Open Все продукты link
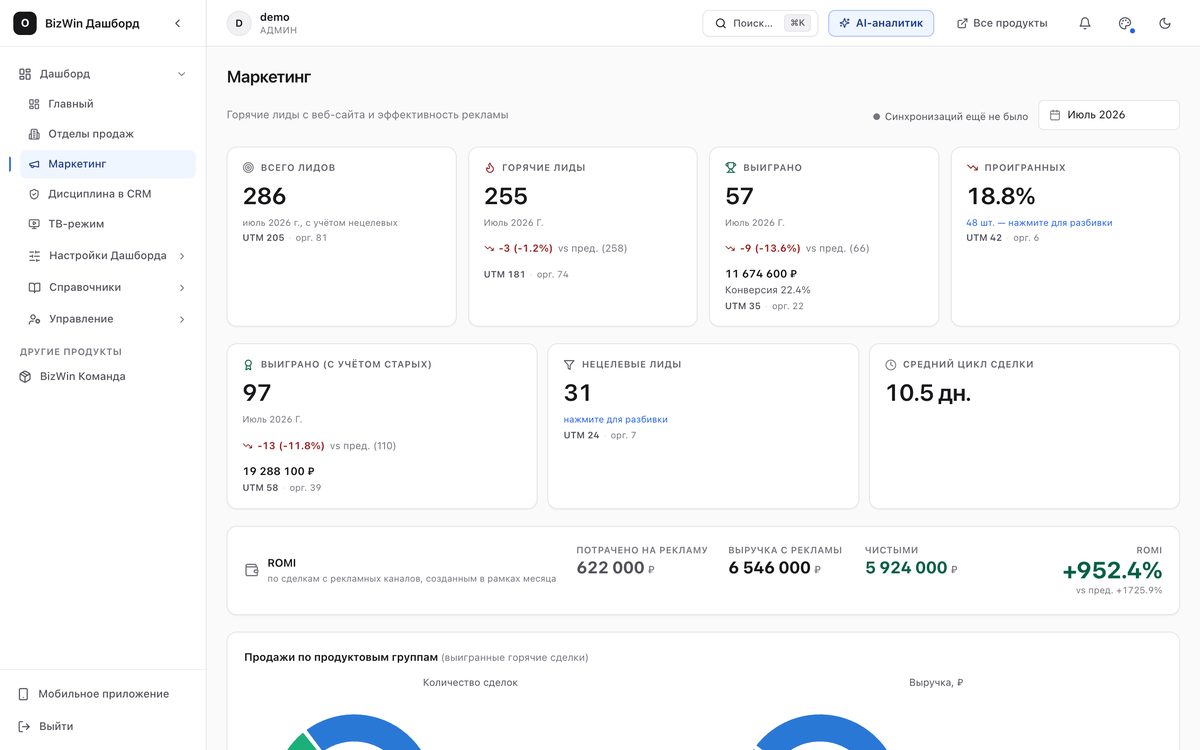The width and height of the screenshot is (1200, 750). pos(1002,23)
